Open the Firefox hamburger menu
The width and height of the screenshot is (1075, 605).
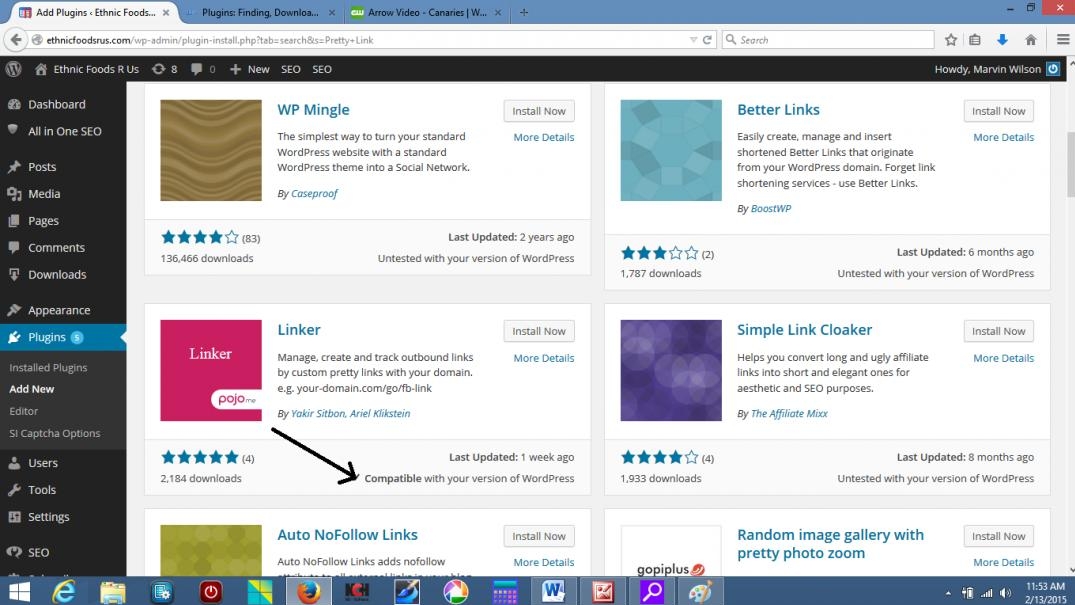[x=1063, y=40]
